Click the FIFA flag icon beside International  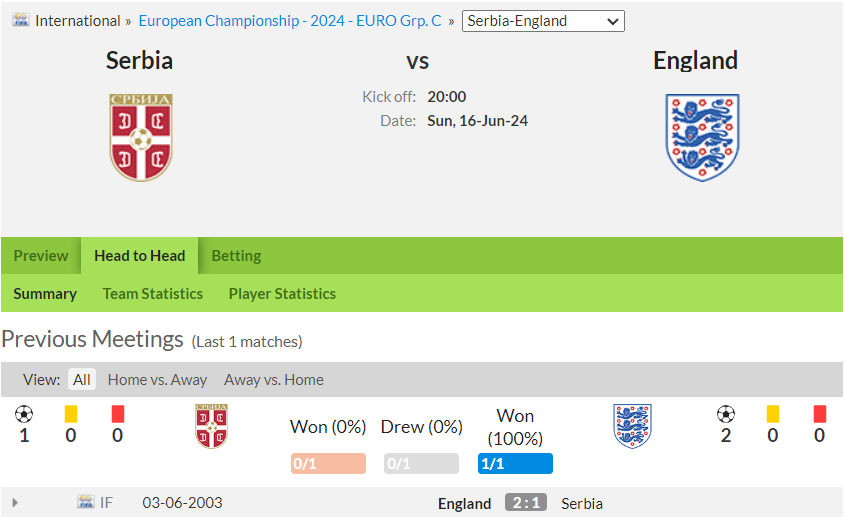tap(21, 20)
